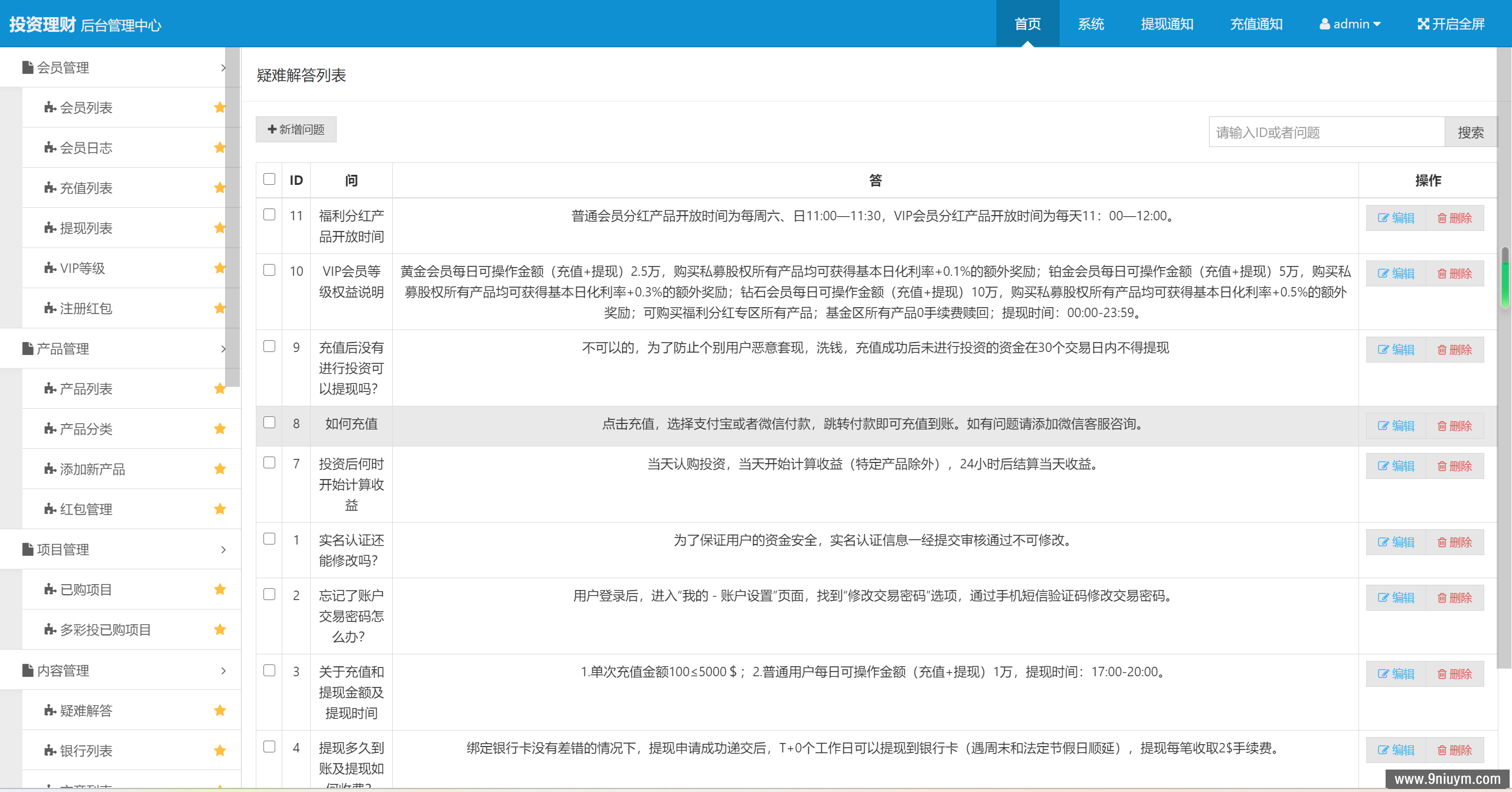Click the star icon next to 会员日志

click(220, 148)
